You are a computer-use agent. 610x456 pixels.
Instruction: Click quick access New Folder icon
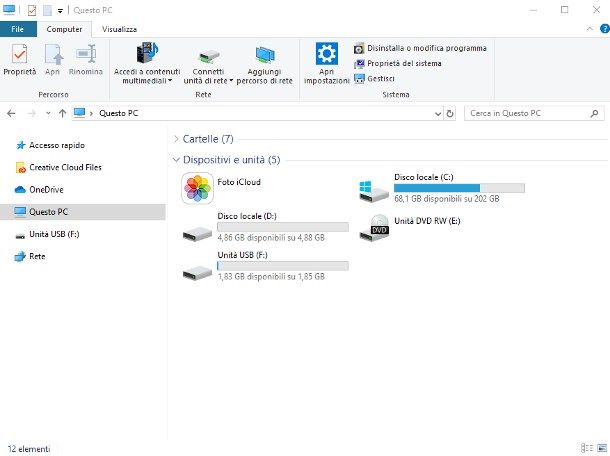click(x=47, y=11)
